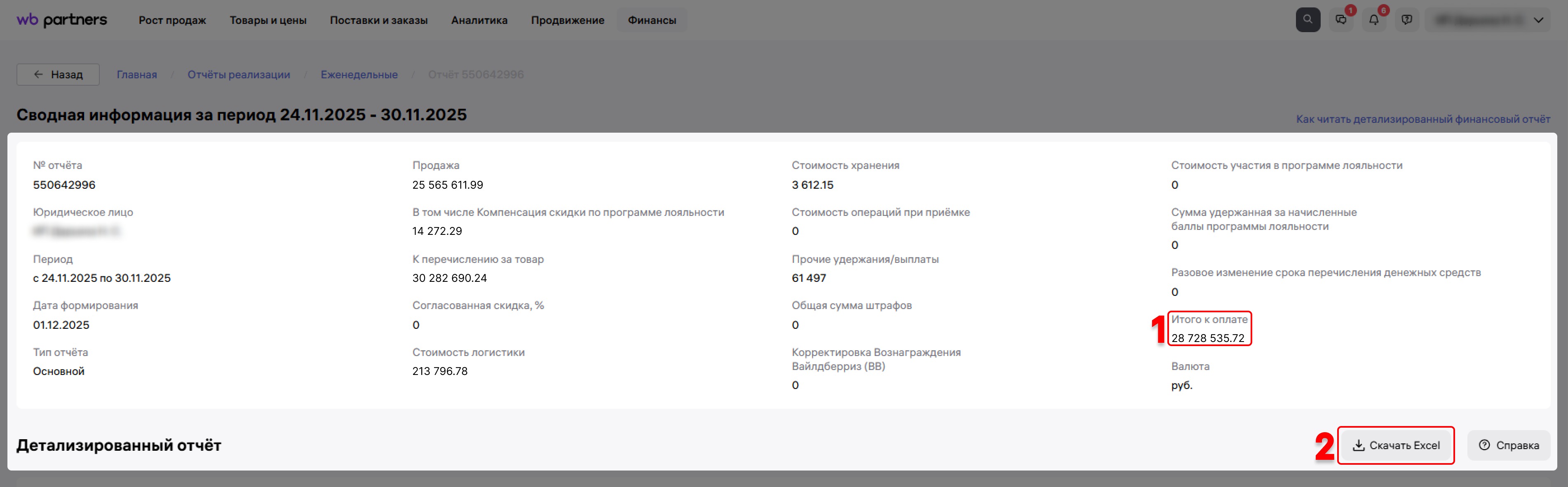The width and height of the screenshot is (1568, 487).
Task: Expand the account profile dropdown
Action: tap(1538, 20)
